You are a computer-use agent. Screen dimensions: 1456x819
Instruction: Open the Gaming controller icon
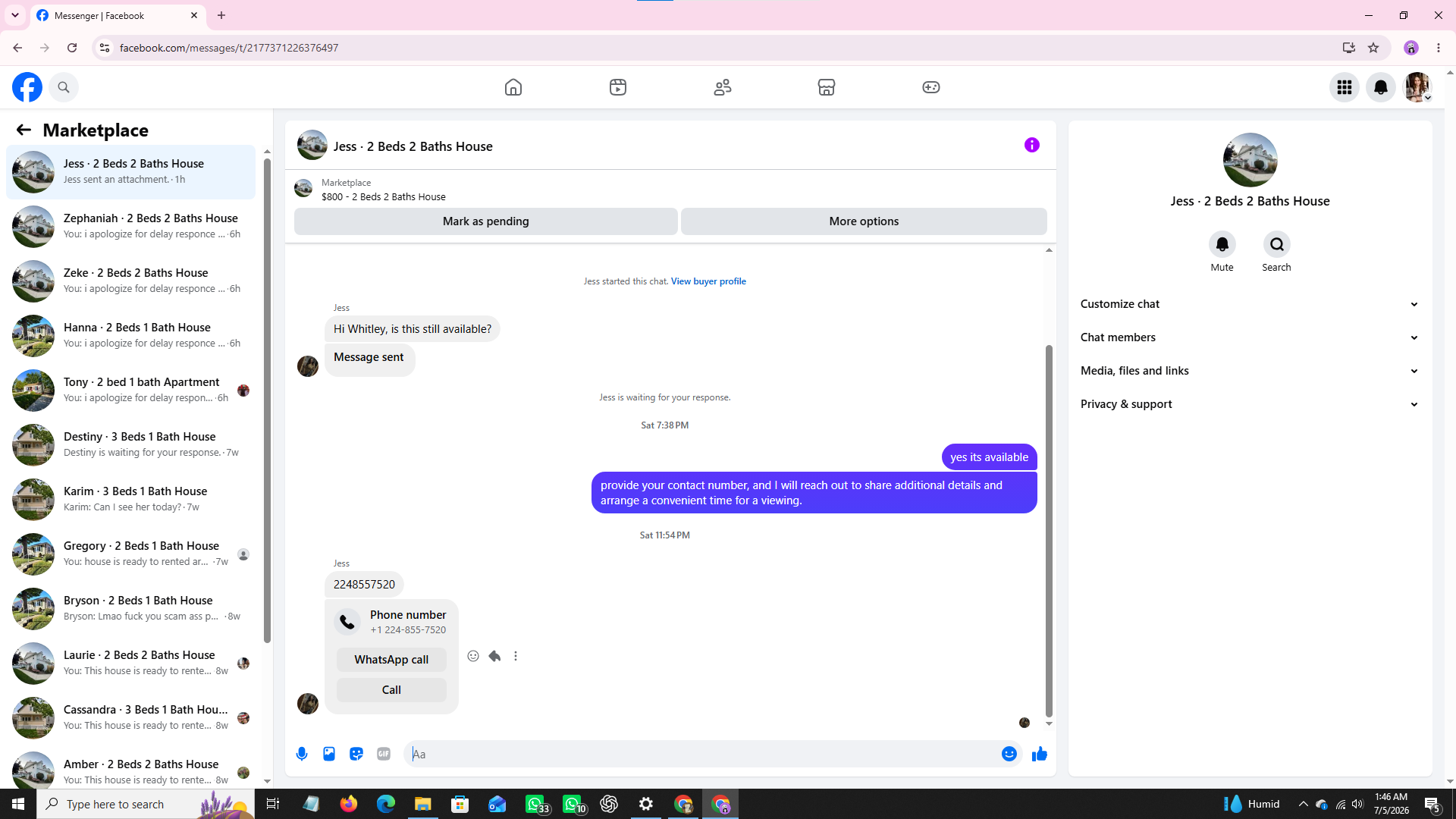pos(931,87)
